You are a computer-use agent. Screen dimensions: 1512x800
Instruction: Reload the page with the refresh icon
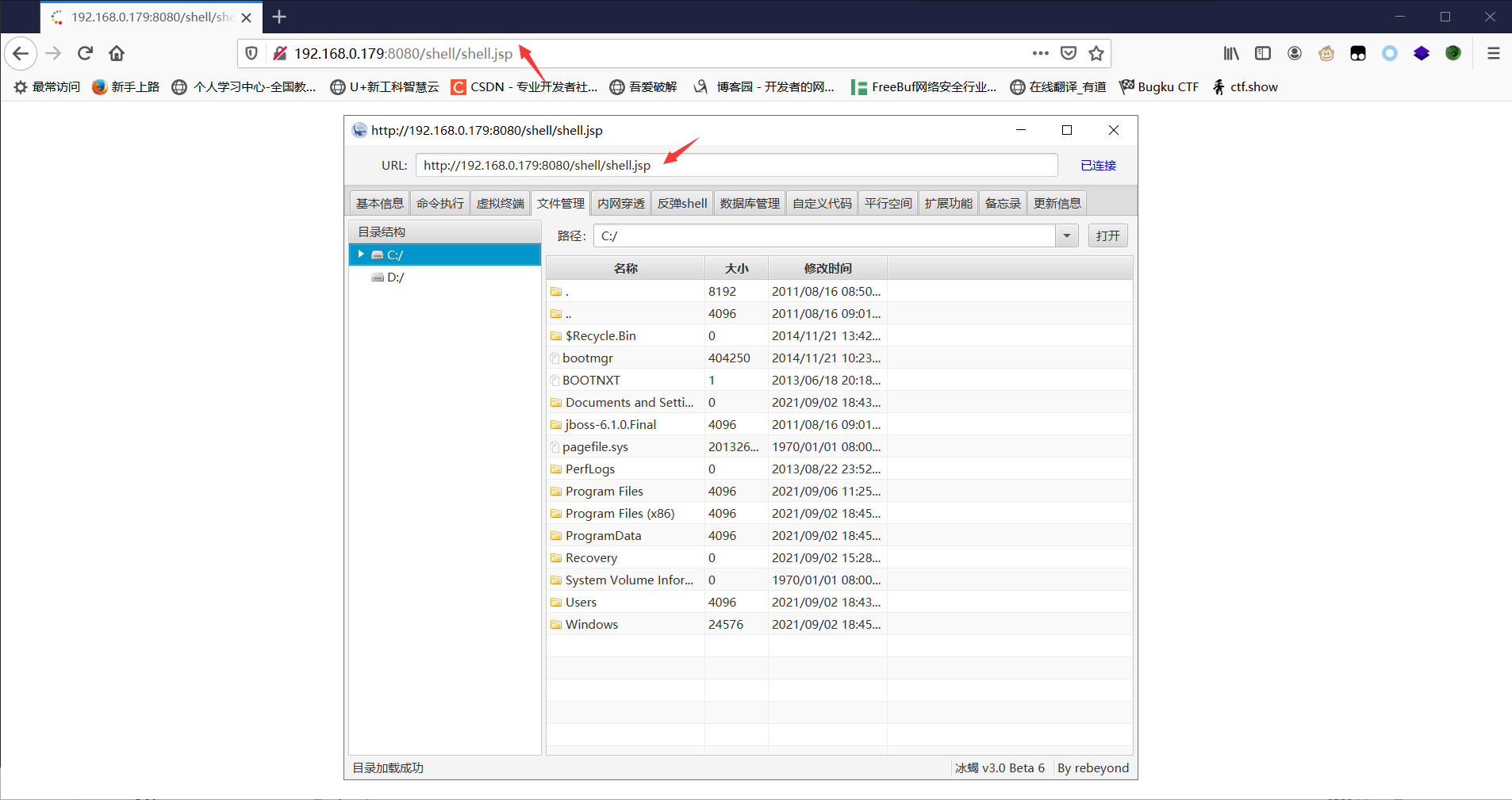[85, 53]
